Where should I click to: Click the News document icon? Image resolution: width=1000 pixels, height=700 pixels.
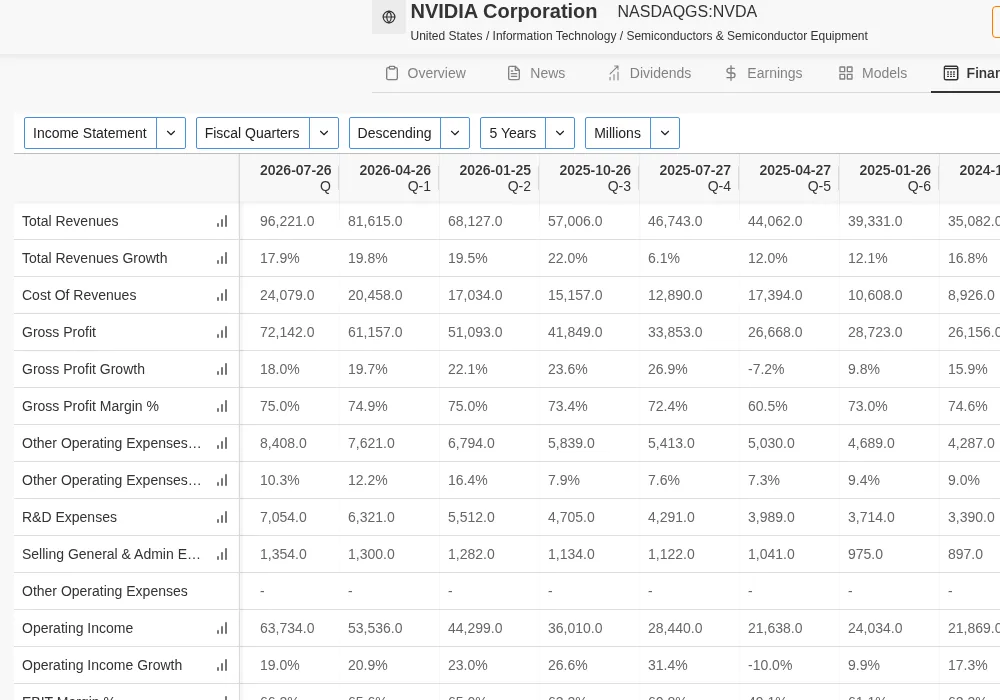[513, 73]
